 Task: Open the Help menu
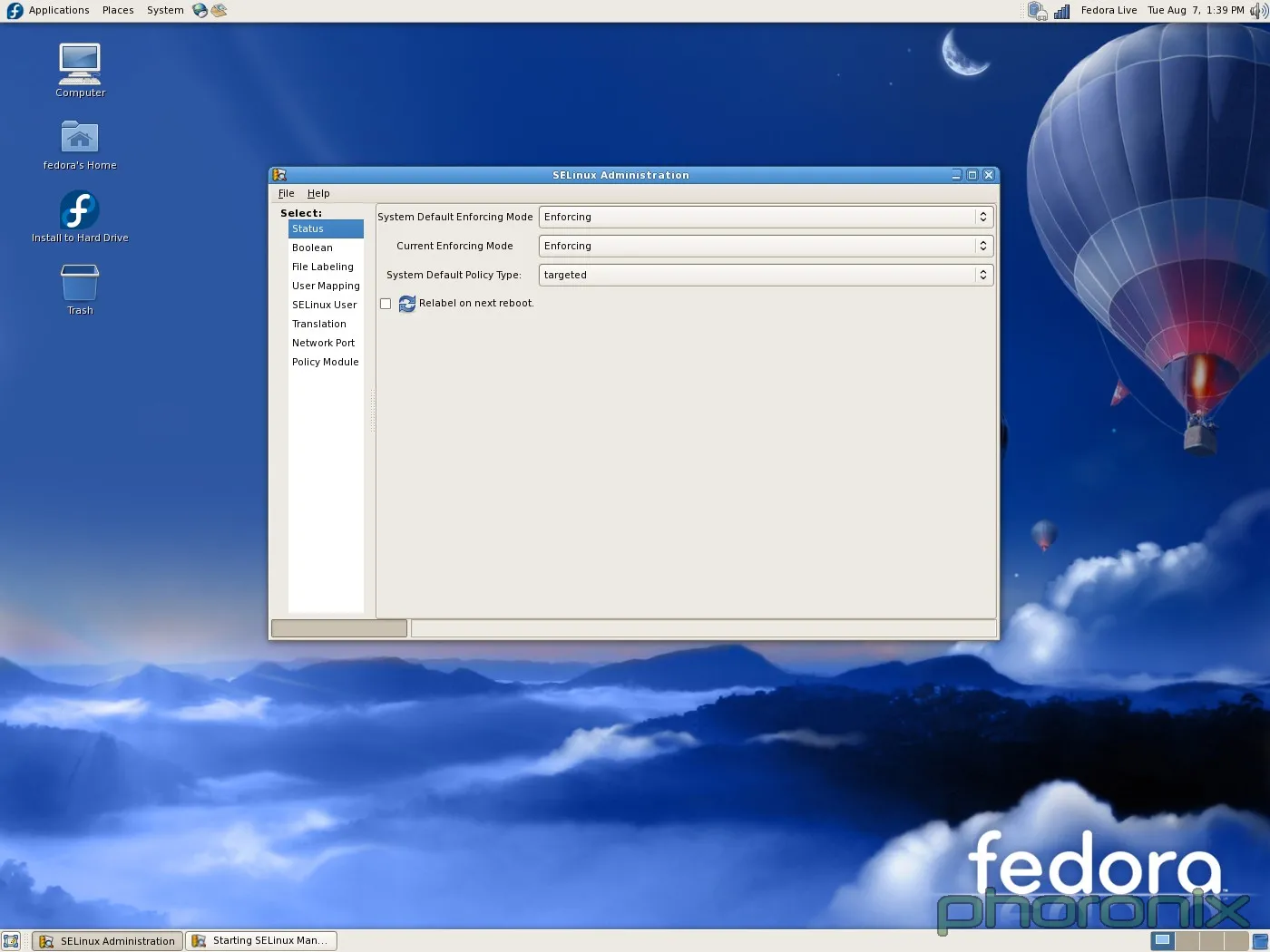click(x=318, y=193)
